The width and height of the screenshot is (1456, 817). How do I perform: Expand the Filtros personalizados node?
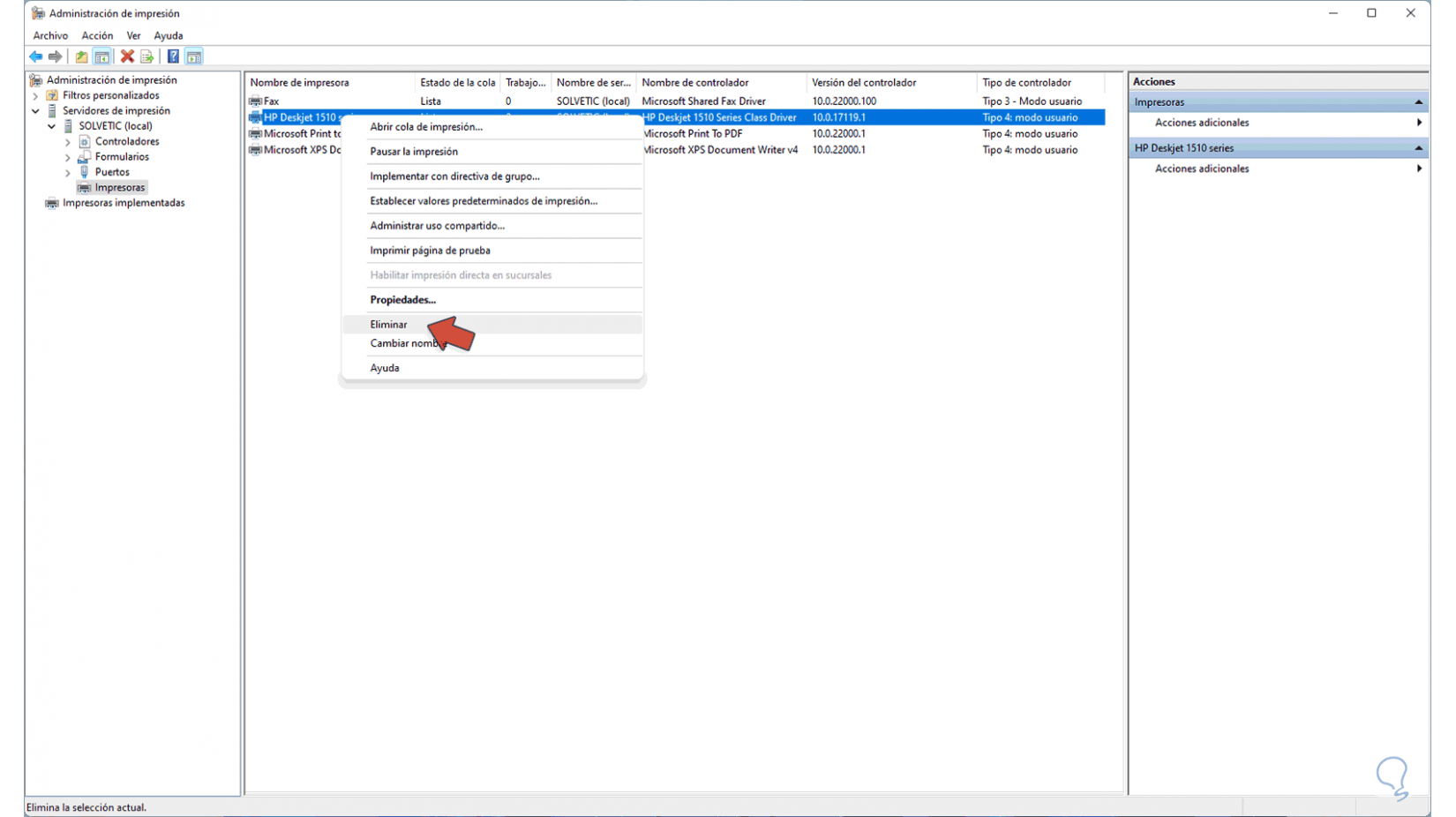(35, 95)
